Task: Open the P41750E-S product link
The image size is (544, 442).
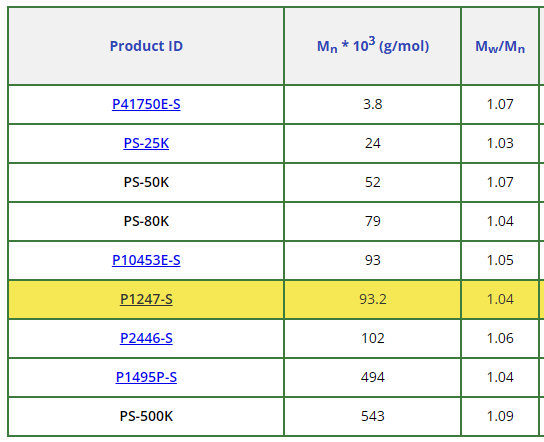Action: click(x=146, y=104)
